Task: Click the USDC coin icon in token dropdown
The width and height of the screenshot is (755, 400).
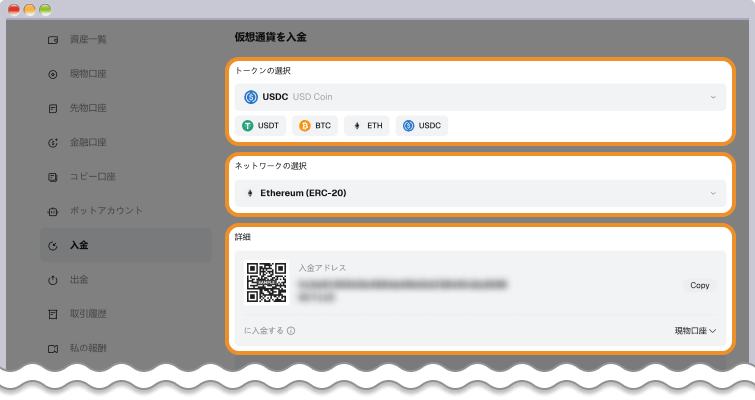Action: (x=251, y=97)
